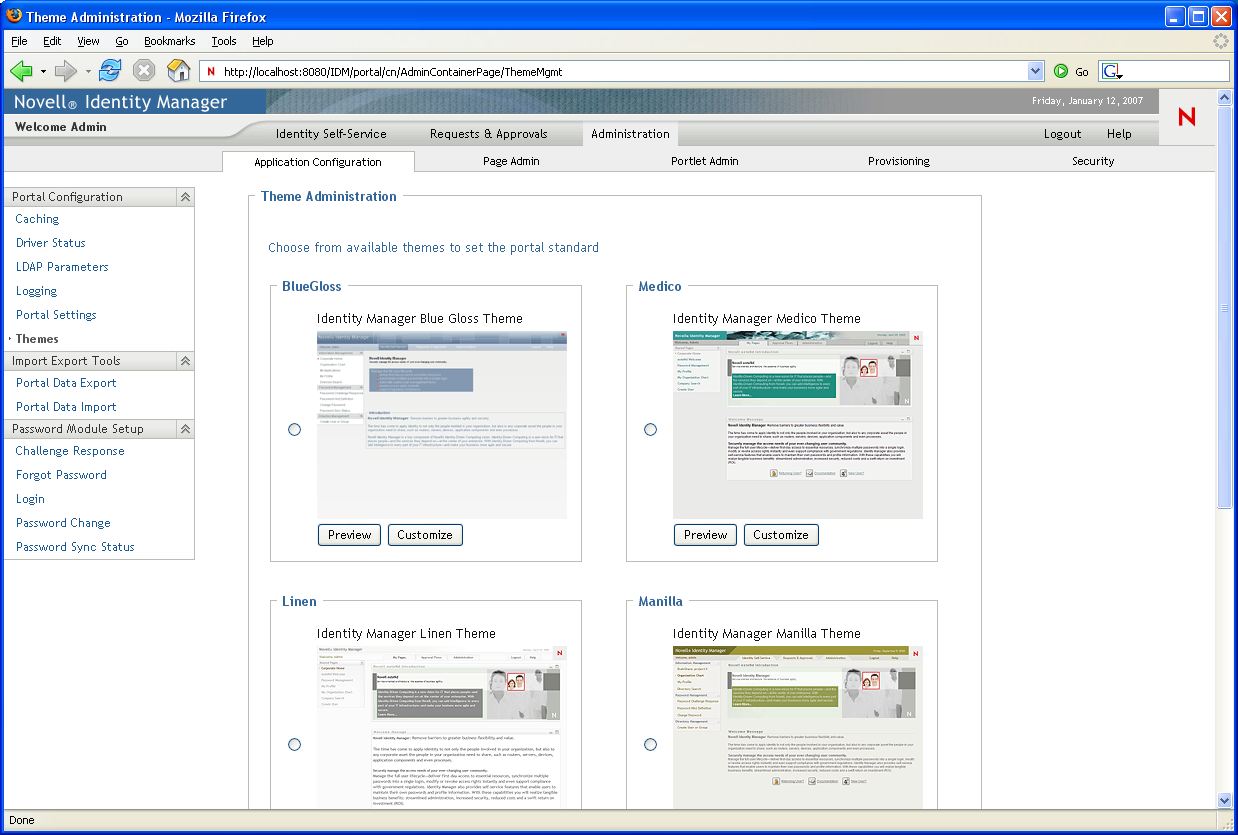1238x835 pixels.
Task: Click the green Go button icon
Action: point(1061,71)
